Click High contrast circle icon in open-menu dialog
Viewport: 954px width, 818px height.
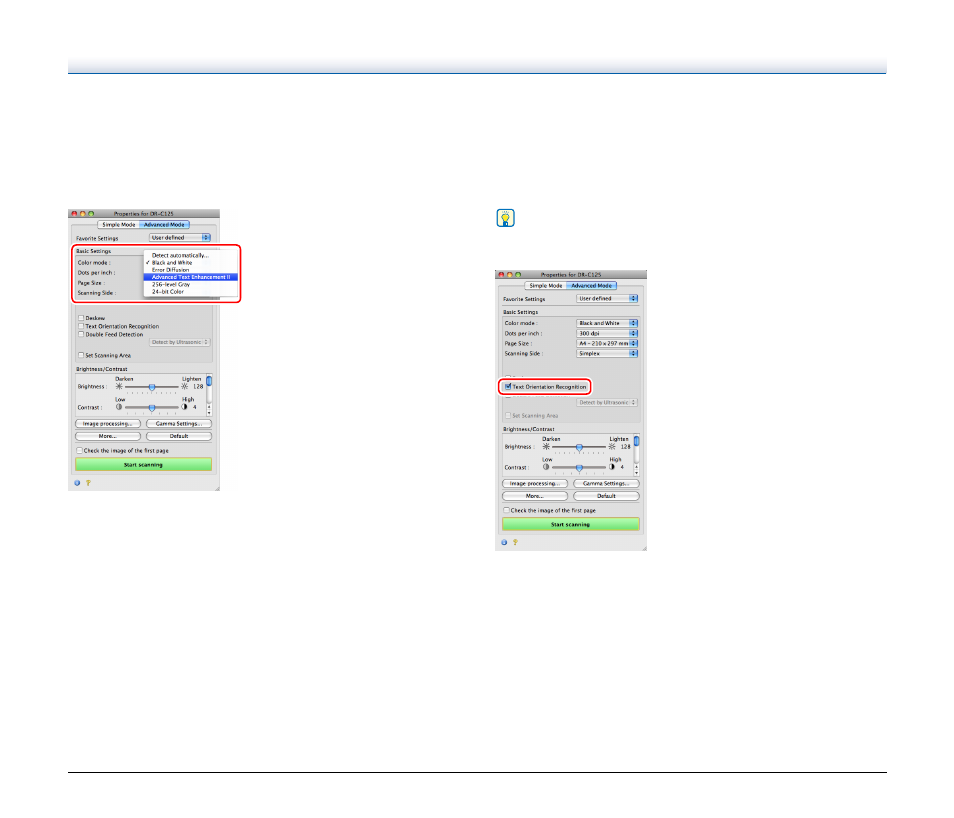click(x=184, y=407)
